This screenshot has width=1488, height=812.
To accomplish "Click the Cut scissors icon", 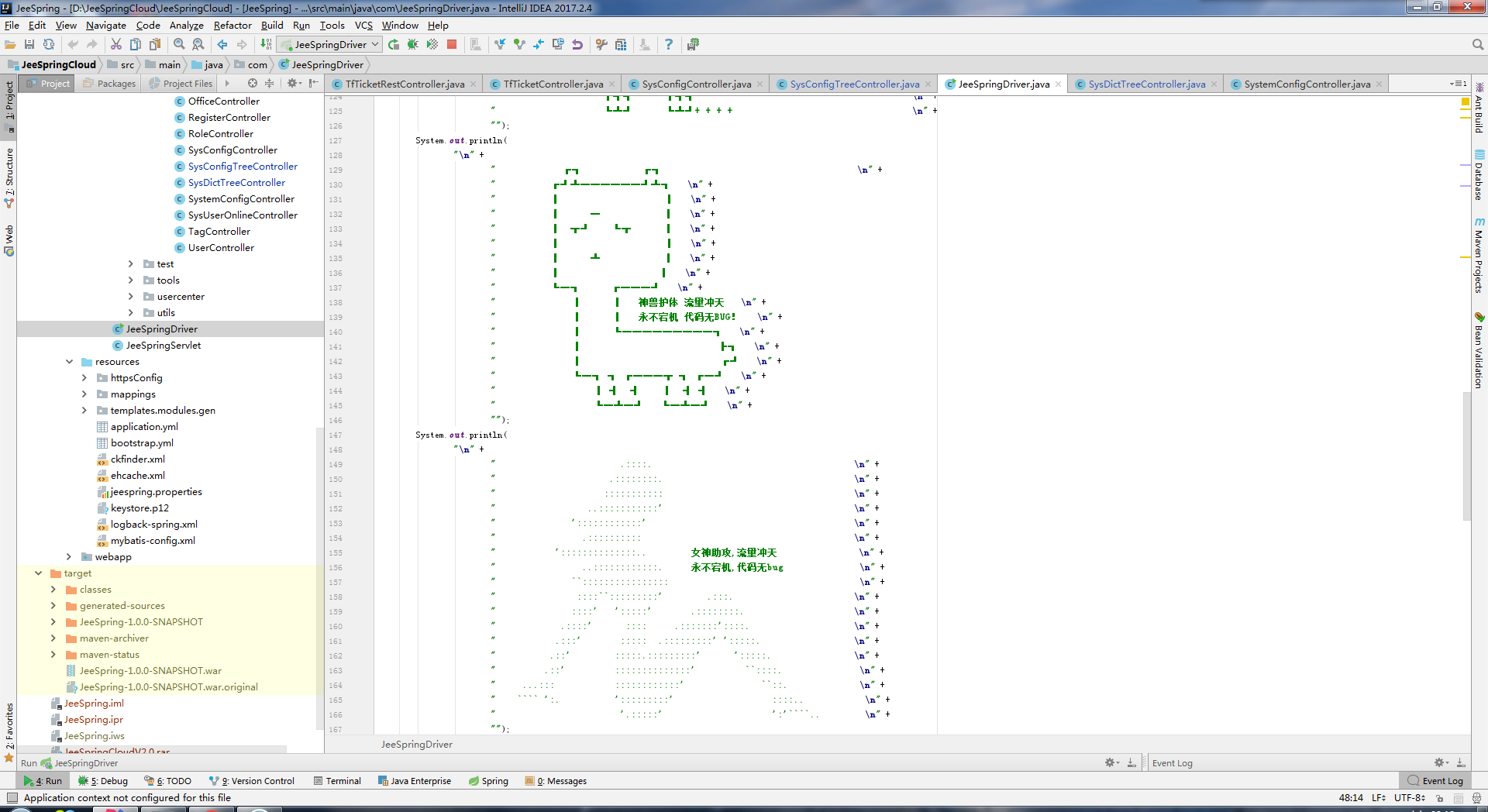I will pos(116,44).
